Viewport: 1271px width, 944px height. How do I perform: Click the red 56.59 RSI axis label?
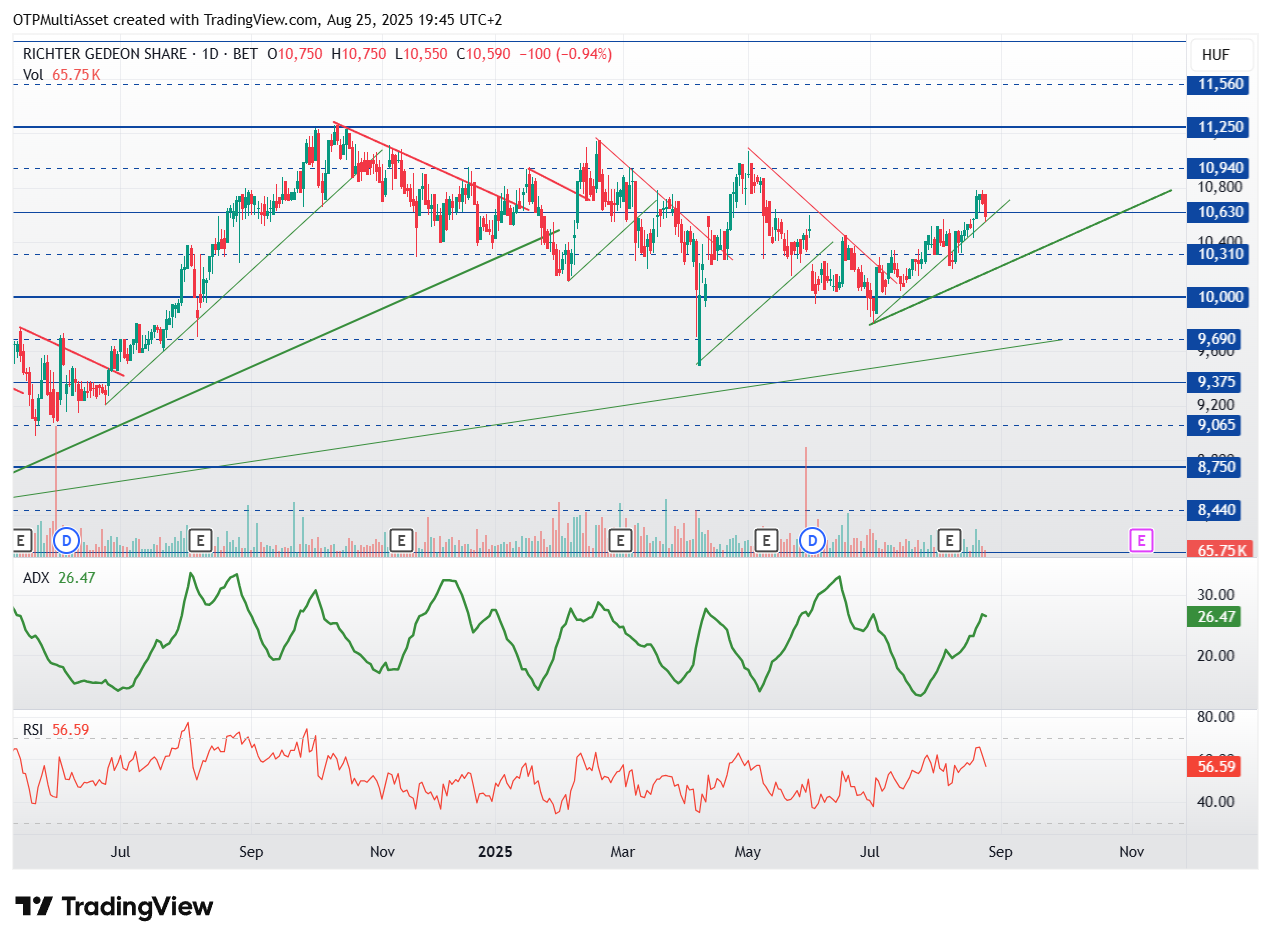pos(1214,767)
